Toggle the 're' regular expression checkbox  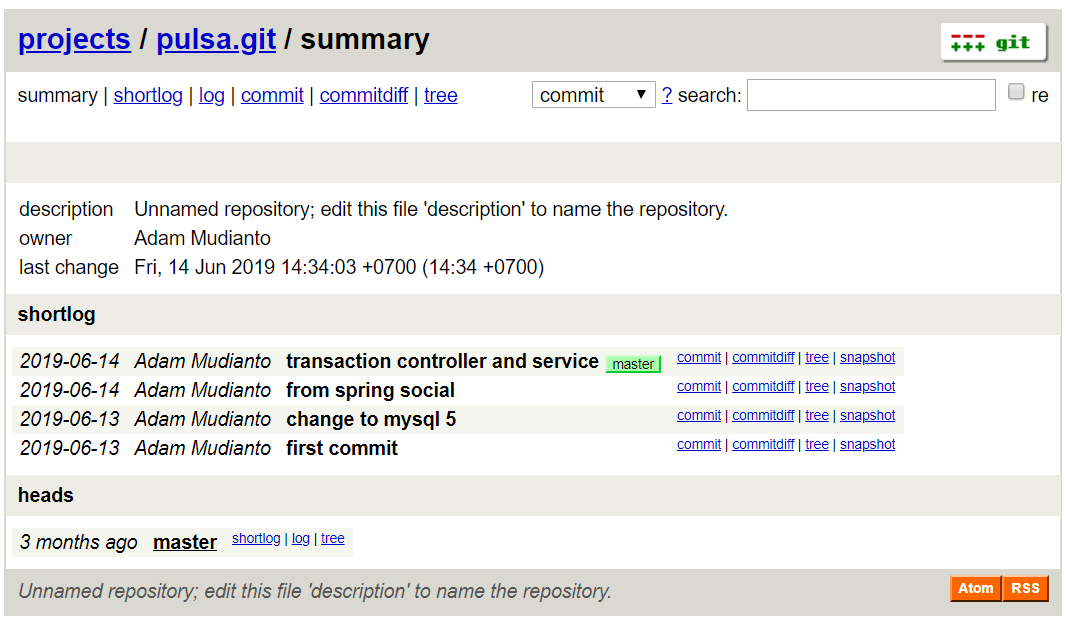(x=1016, y=92)
